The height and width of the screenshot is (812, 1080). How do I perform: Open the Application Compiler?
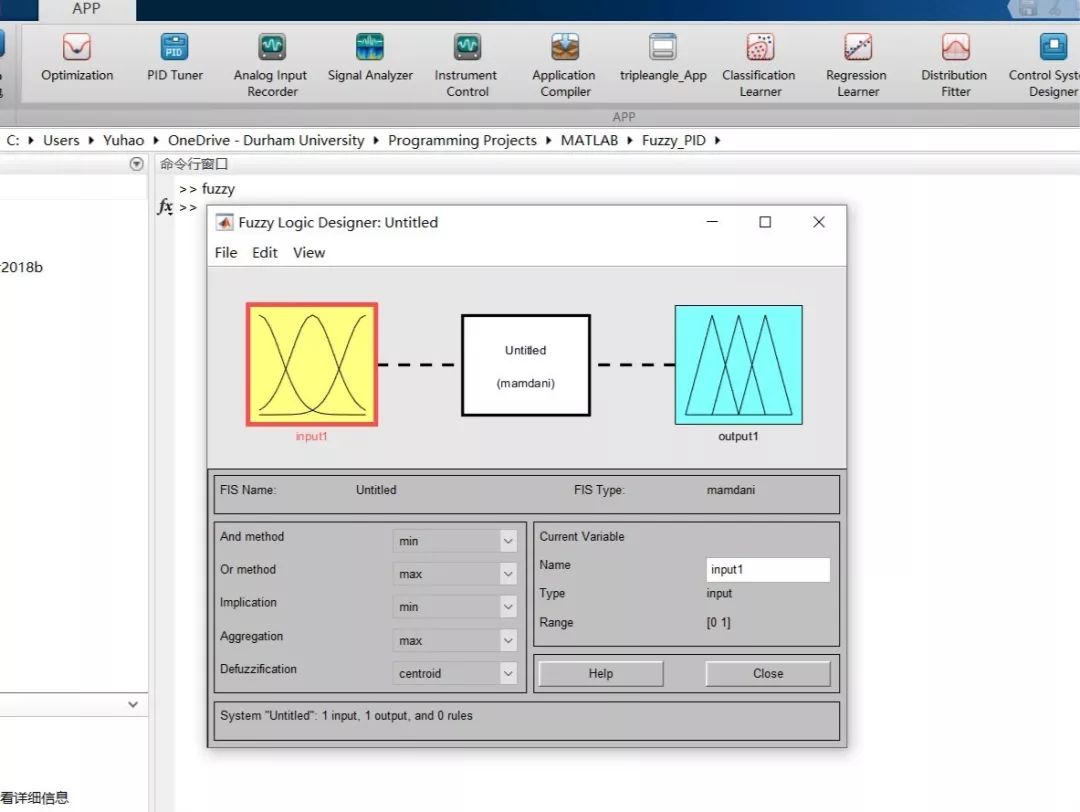(x=564, y=66)
